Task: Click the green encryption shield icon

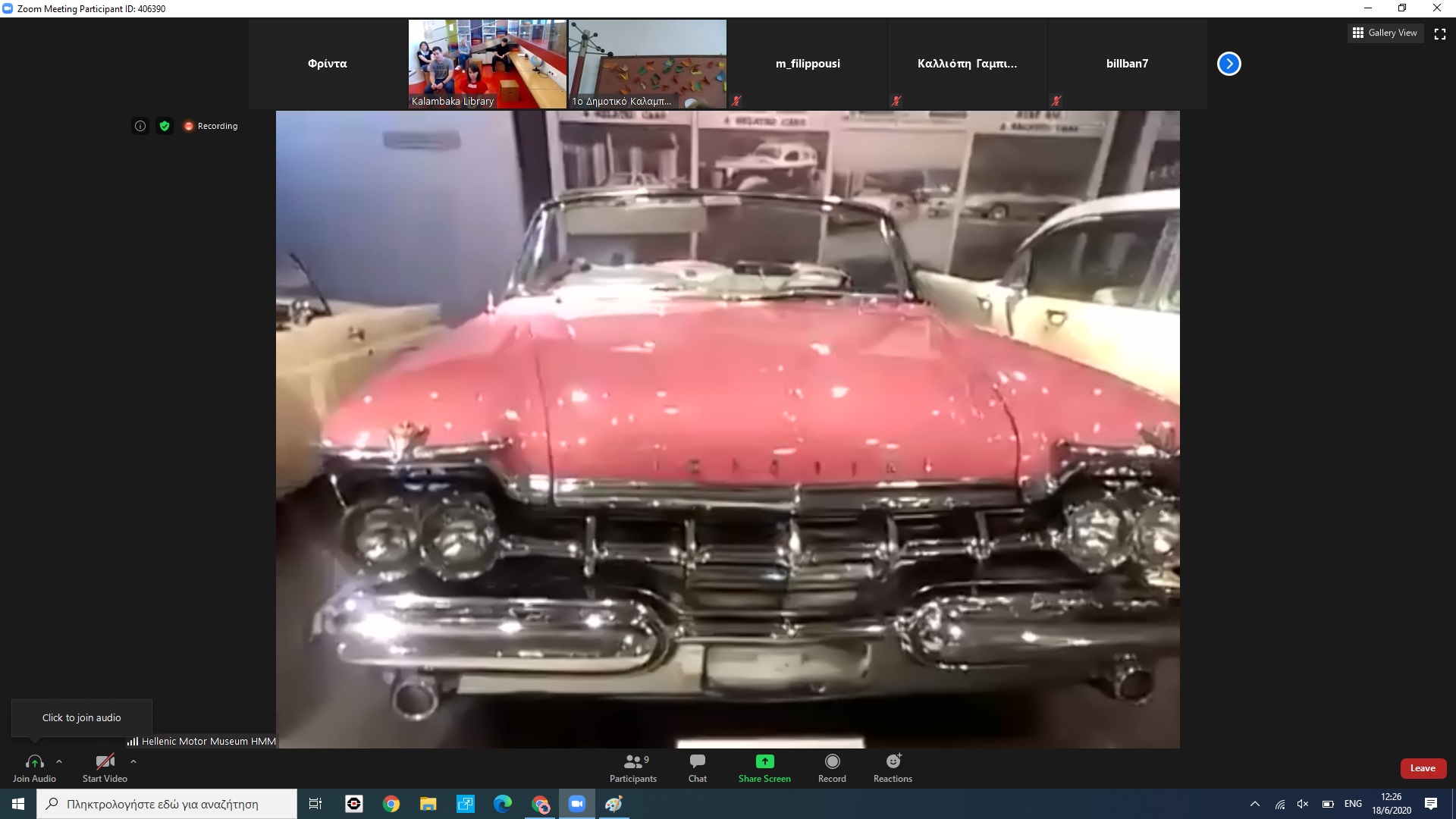Action: tap(165, 126)
